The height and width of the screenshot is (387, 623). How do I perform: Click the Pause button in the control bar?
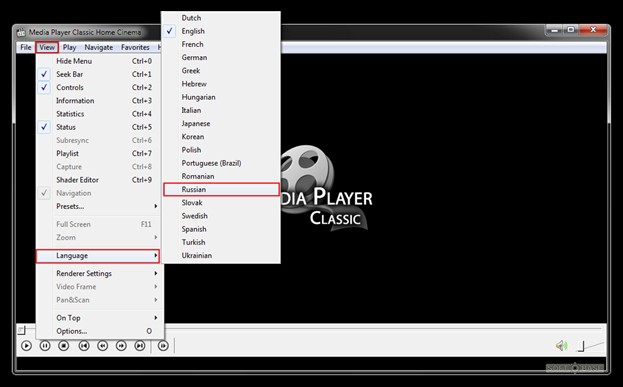coord(45,346)
